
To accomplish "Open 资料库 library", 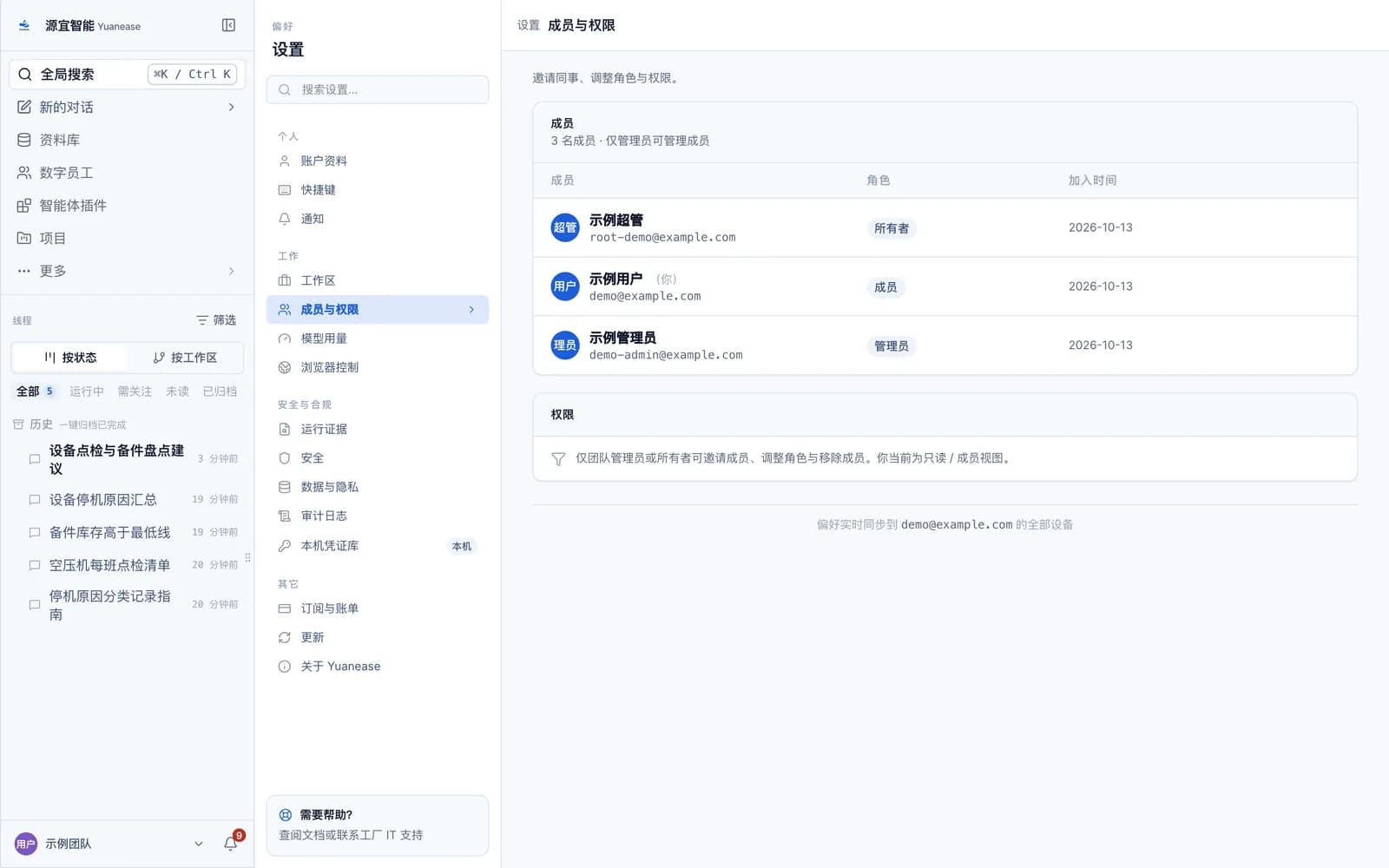I will coord(127,140).
